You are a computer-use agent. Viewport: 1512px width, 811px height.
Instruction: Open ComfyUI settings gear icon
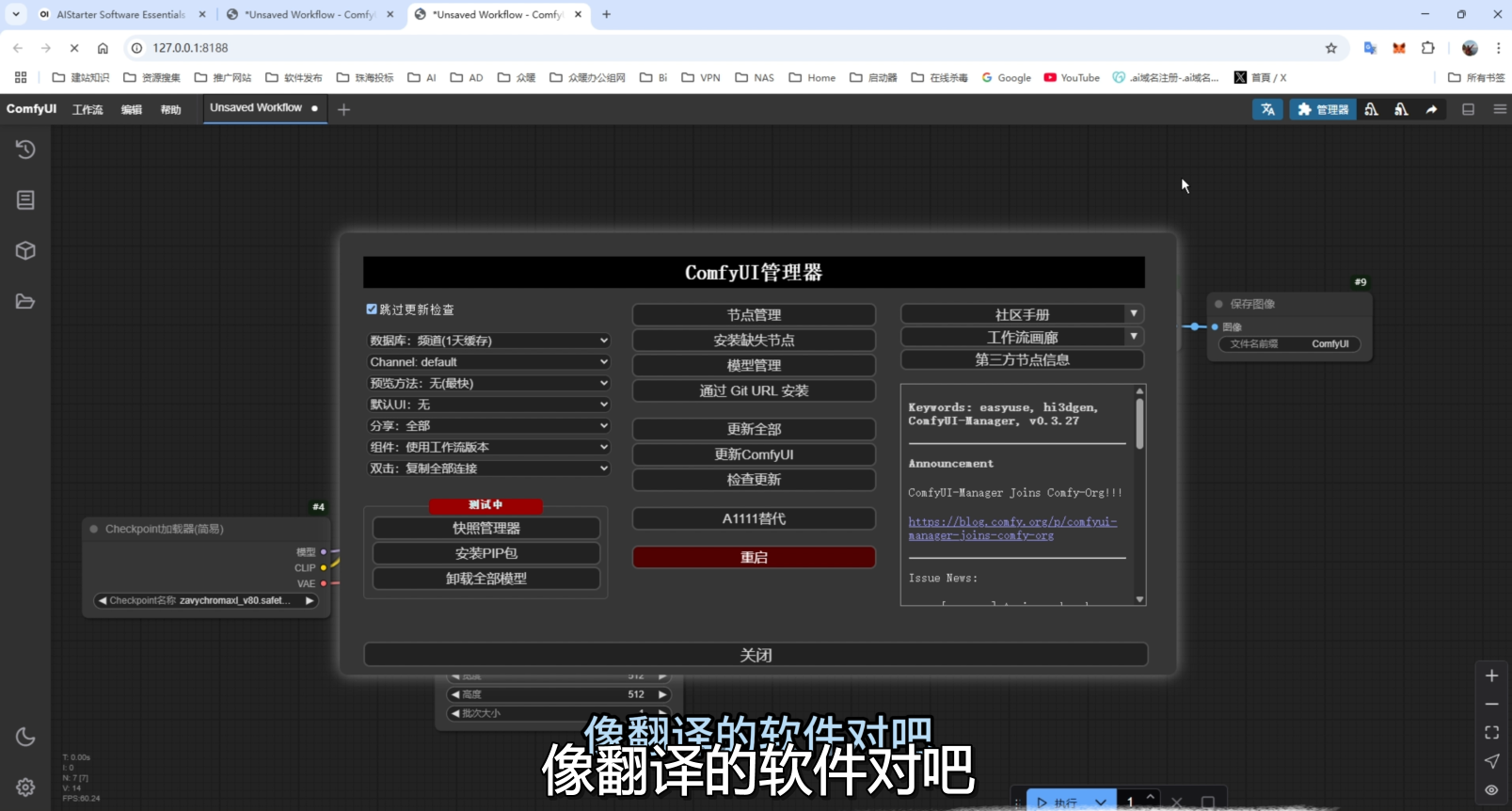25,787
